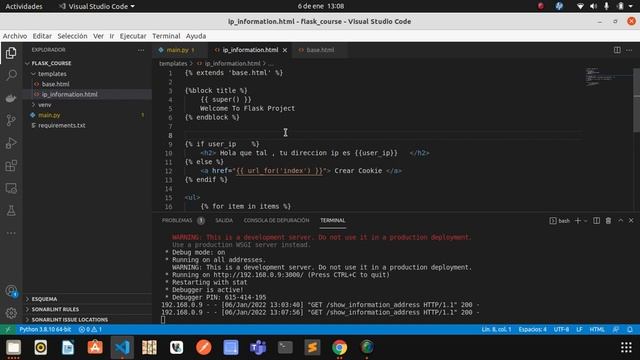Switch to the SALIDA panel tab
The image size is (640, 360).
tap(224, 220)
